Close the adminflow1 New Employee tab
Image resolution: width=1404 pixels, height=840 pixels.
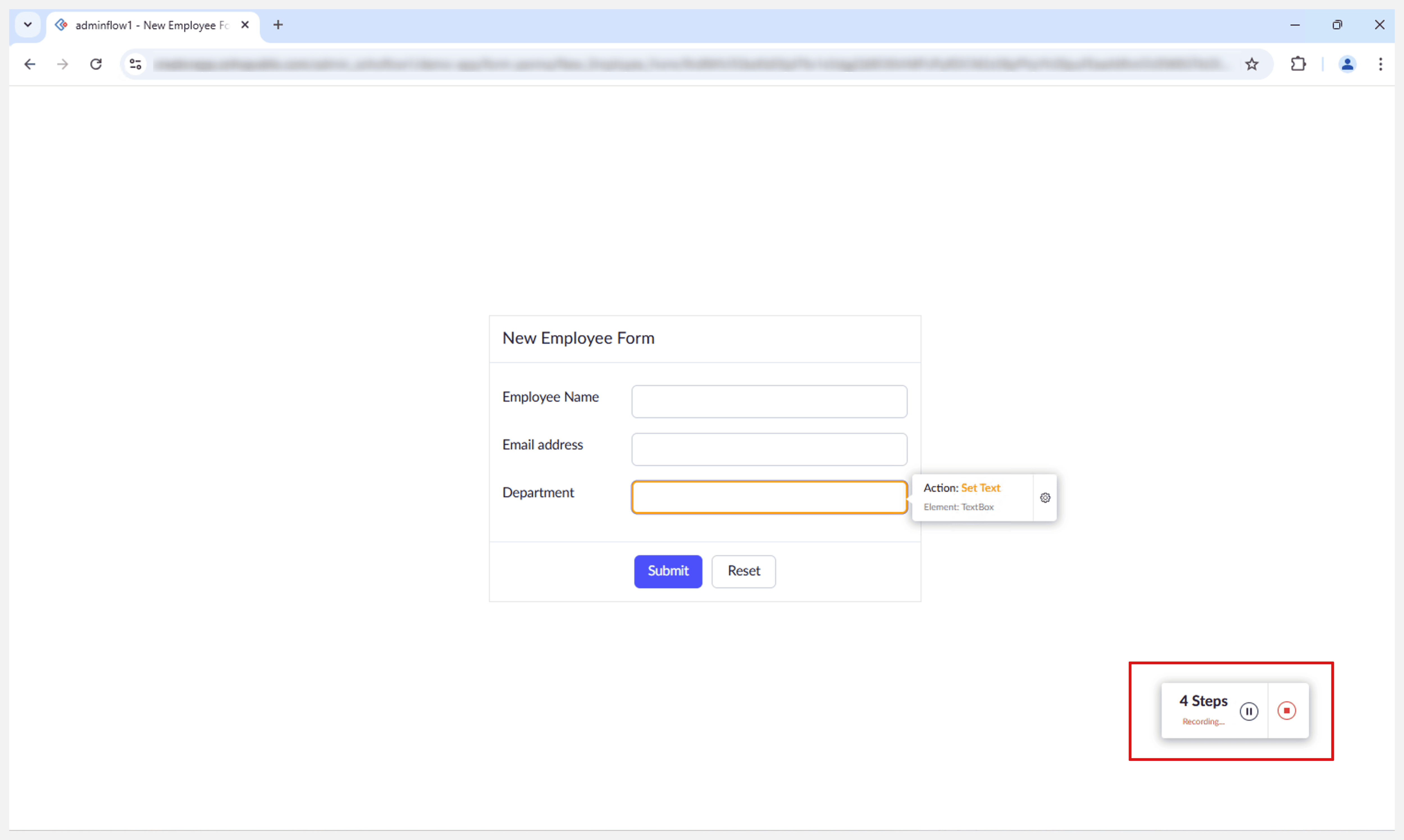coord(245,25)
